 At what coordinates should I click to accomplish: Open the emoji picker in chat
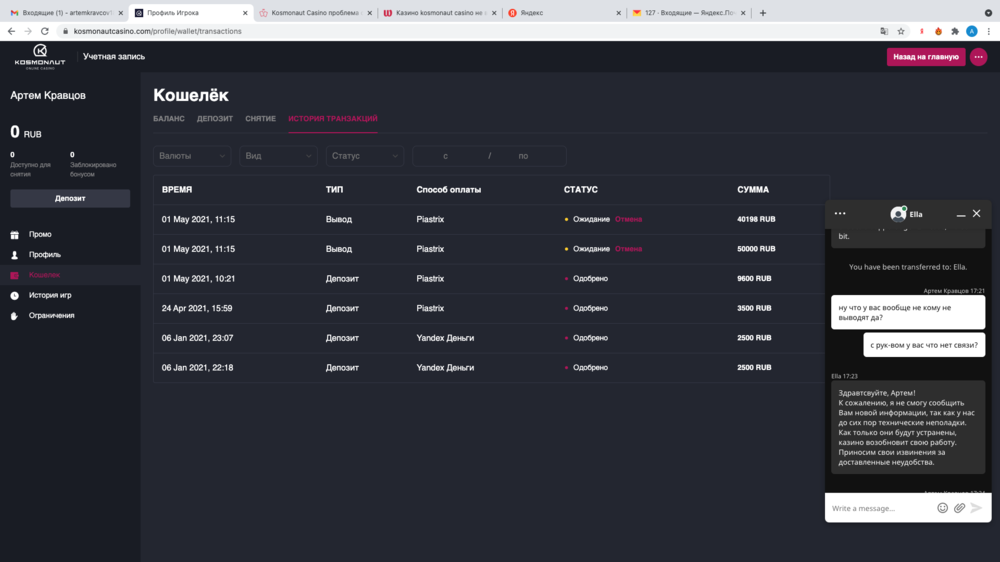tap(942, 508)
